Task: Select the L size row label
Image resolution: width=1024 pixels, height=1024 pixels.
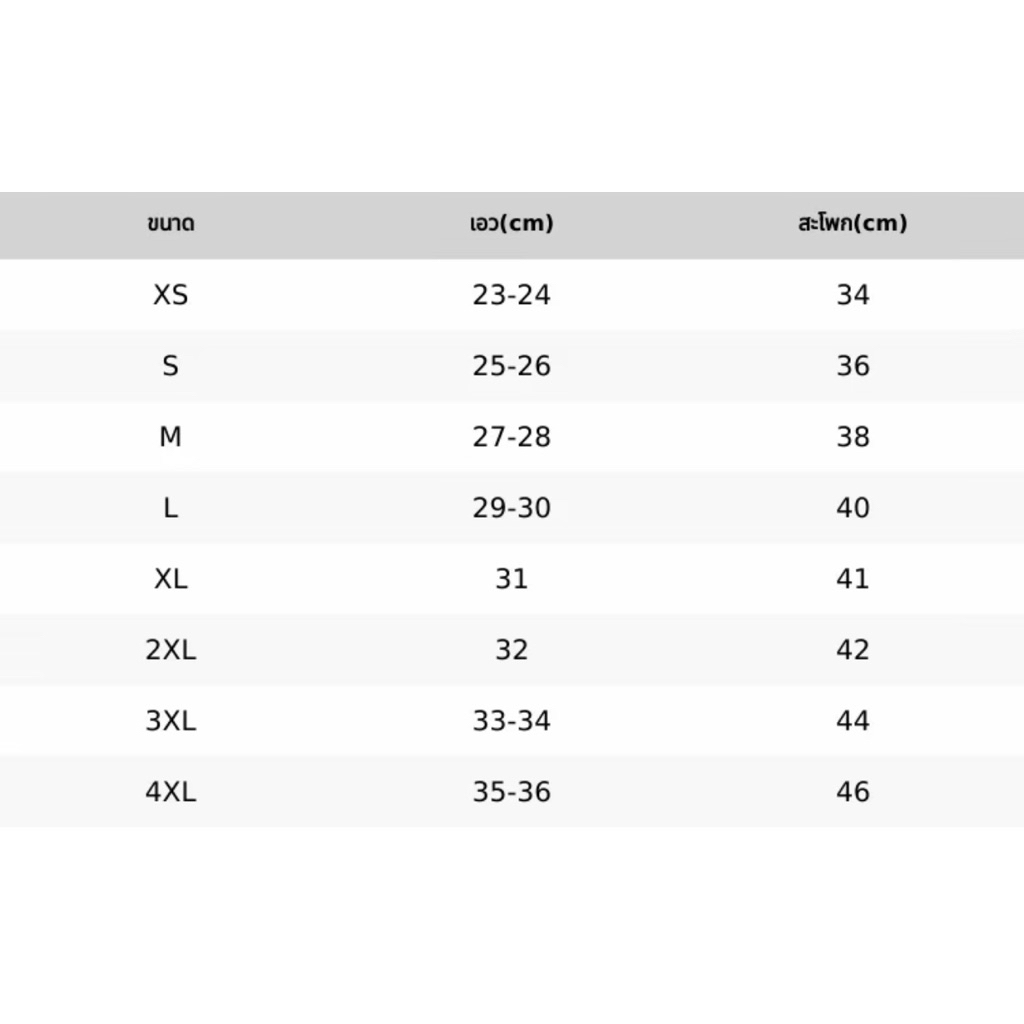Action: [170, 507]
